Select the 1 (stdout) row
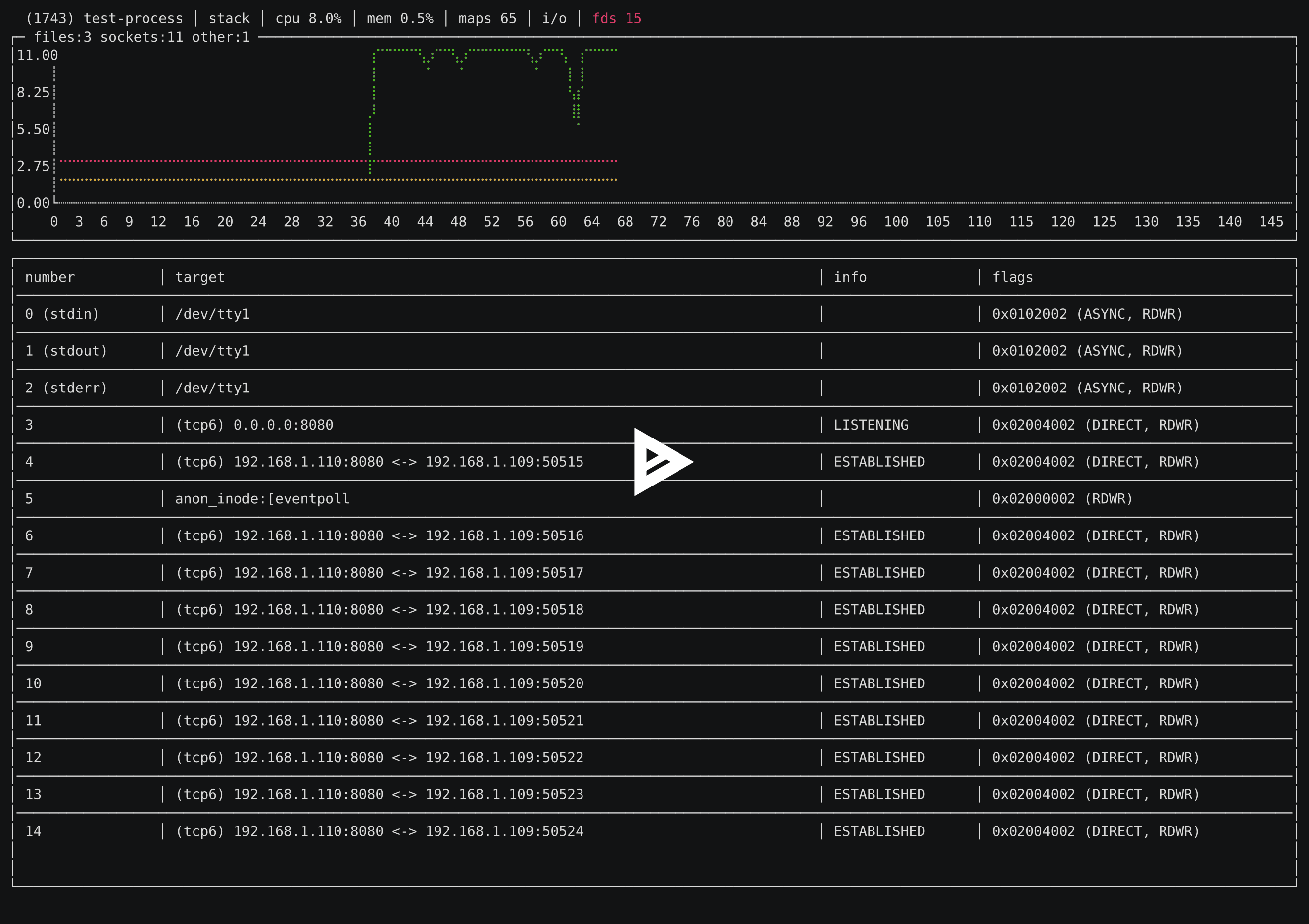The height and width of the screenshot is (924, 1309). [x=654, y=351]
